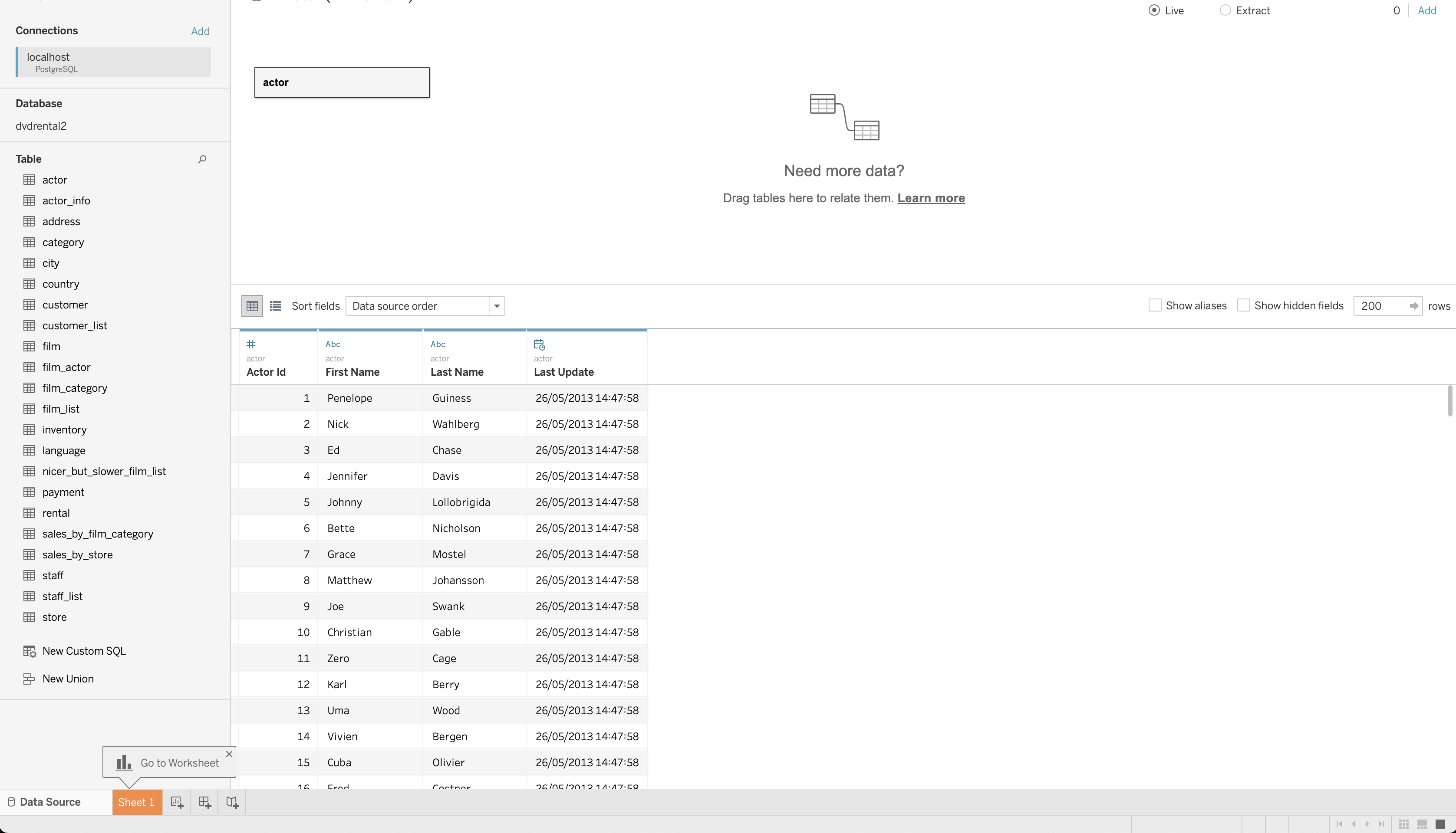Click Add next to Connections

coord(200,31)
